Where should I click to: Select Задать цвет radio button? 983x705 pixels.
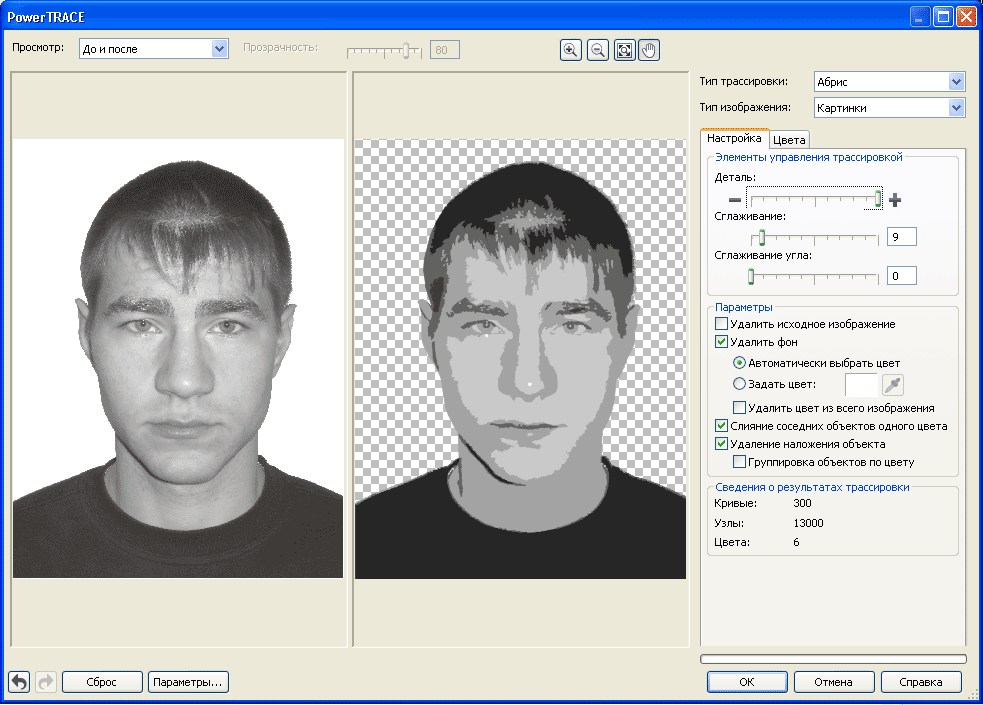click(x=739, y=384)
